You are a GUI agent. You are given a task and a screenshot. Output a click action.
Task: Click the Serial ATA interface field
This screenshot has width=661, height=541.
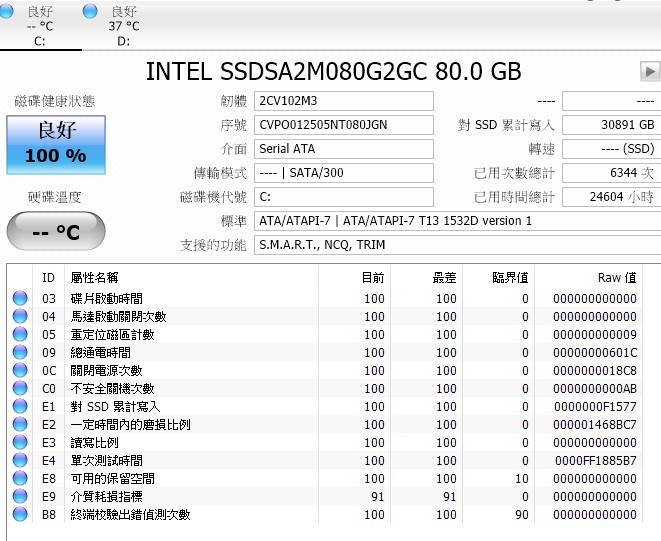pos(344,149)
